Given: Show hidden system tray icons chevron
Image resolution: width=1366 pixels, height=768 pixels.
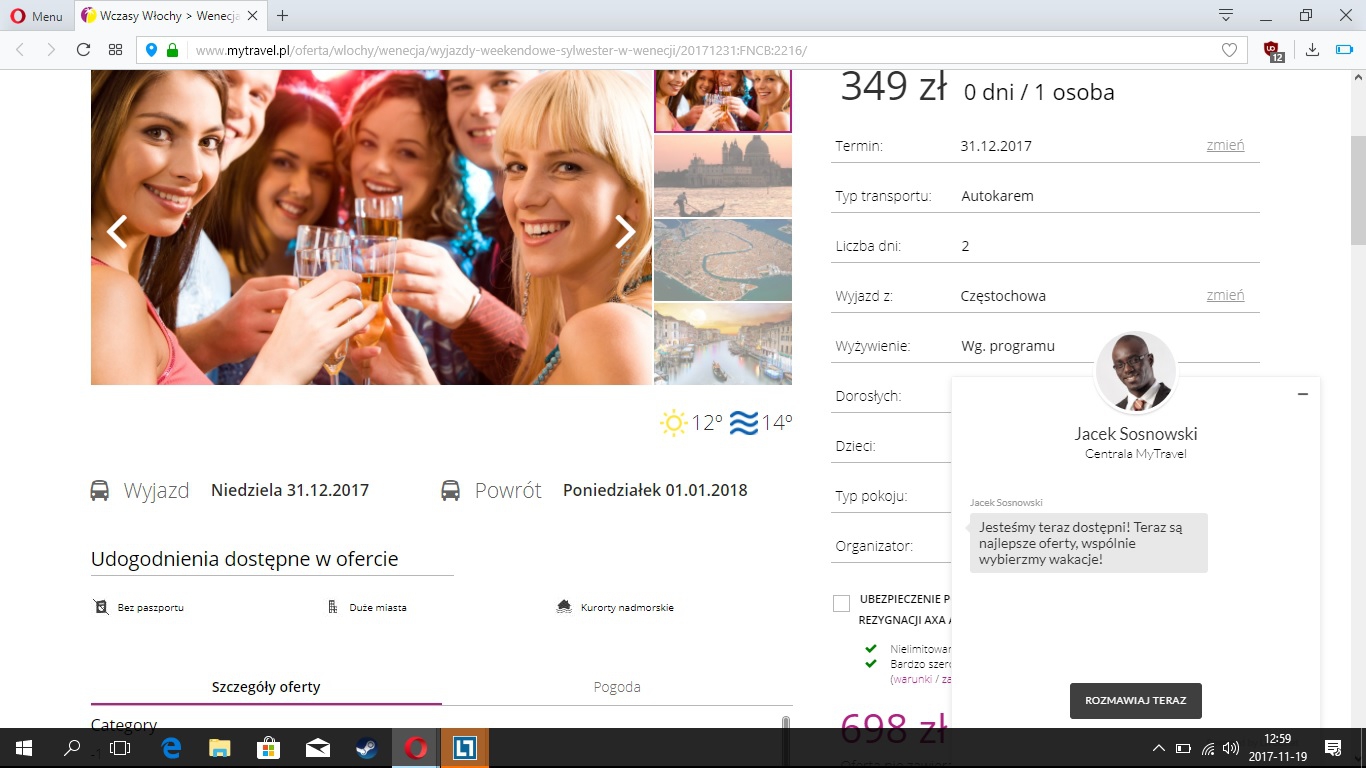Looking at the screenshot, I should [x=1159, y=748].
